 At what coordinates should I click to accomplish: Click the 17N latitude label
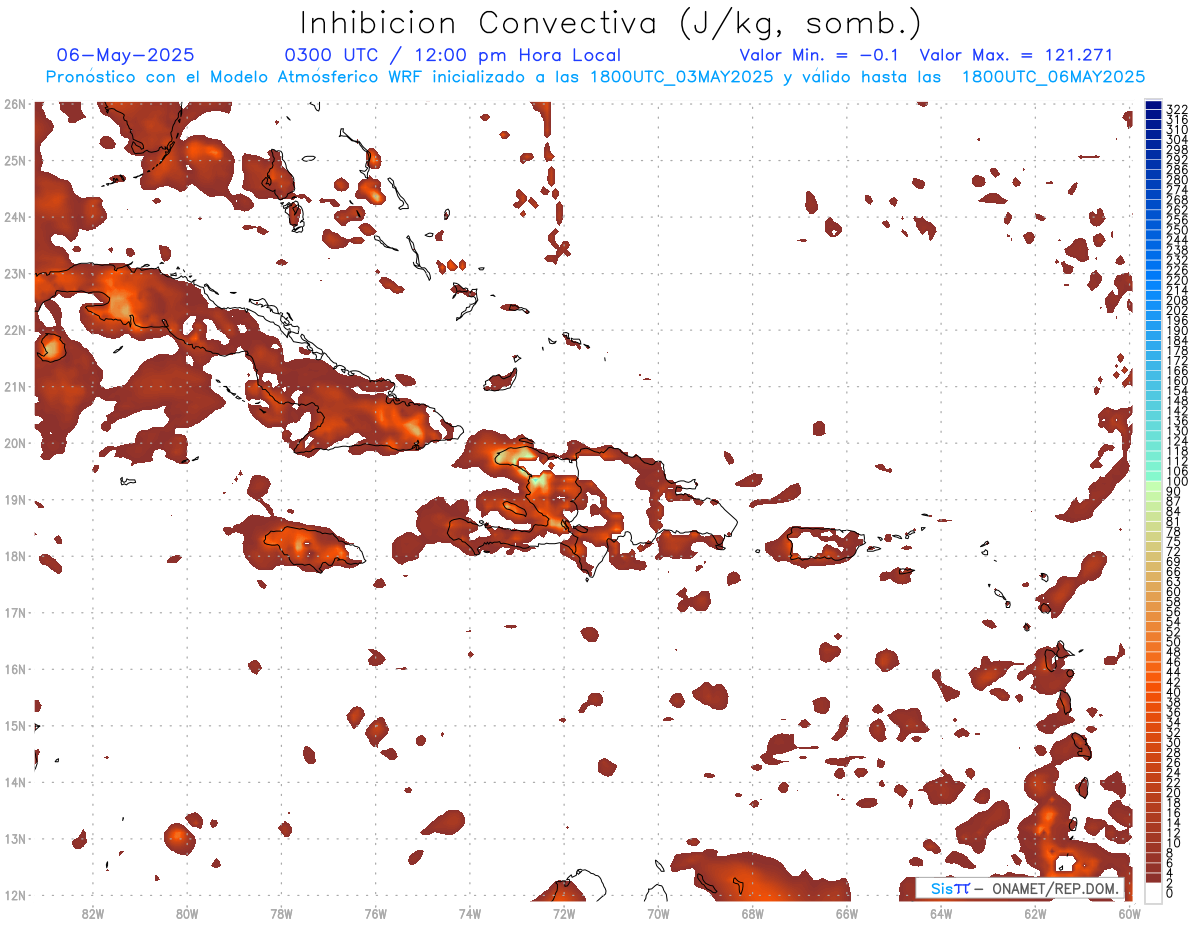(14, 612)
